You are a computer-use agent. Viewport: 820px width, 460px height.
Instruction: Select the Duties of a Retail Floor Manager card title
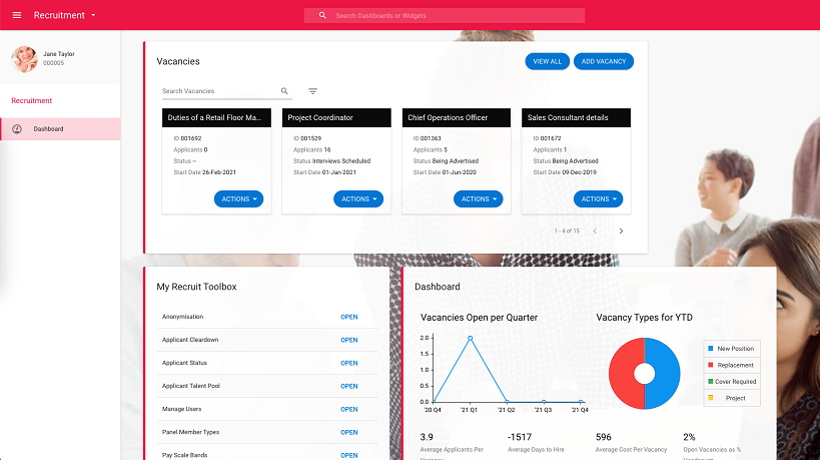point(214,118)
